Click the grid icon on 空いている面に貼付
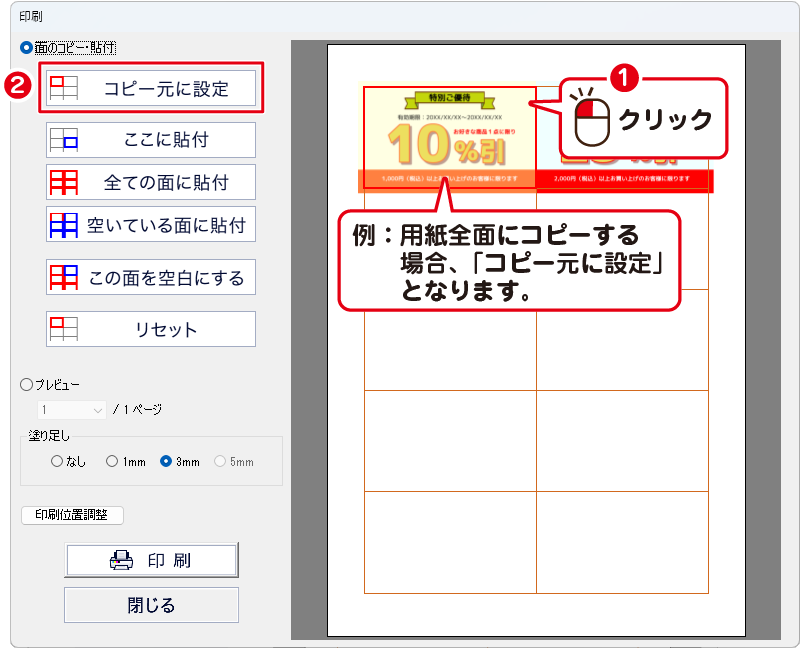The width and height of the screenshot is (801, 648). click(63, 225)
